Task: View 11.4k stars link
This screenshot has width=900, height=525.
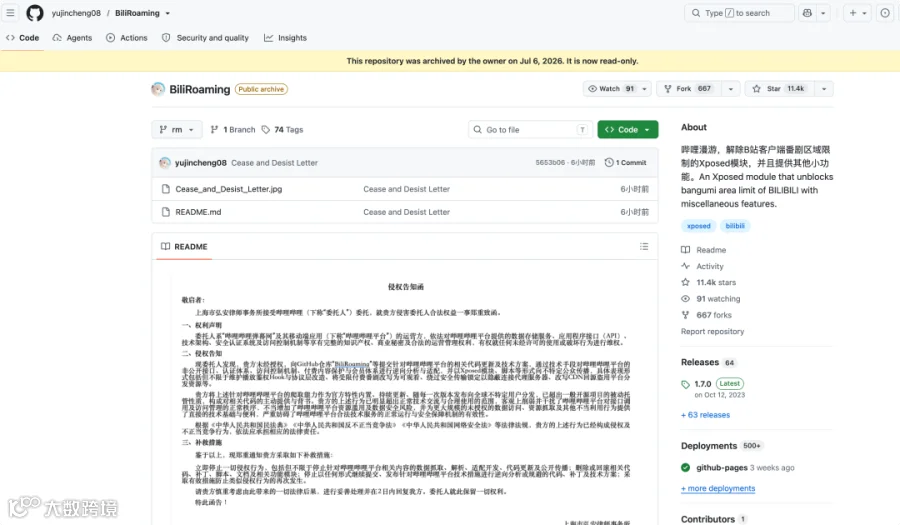Action: tap(708, 282)
